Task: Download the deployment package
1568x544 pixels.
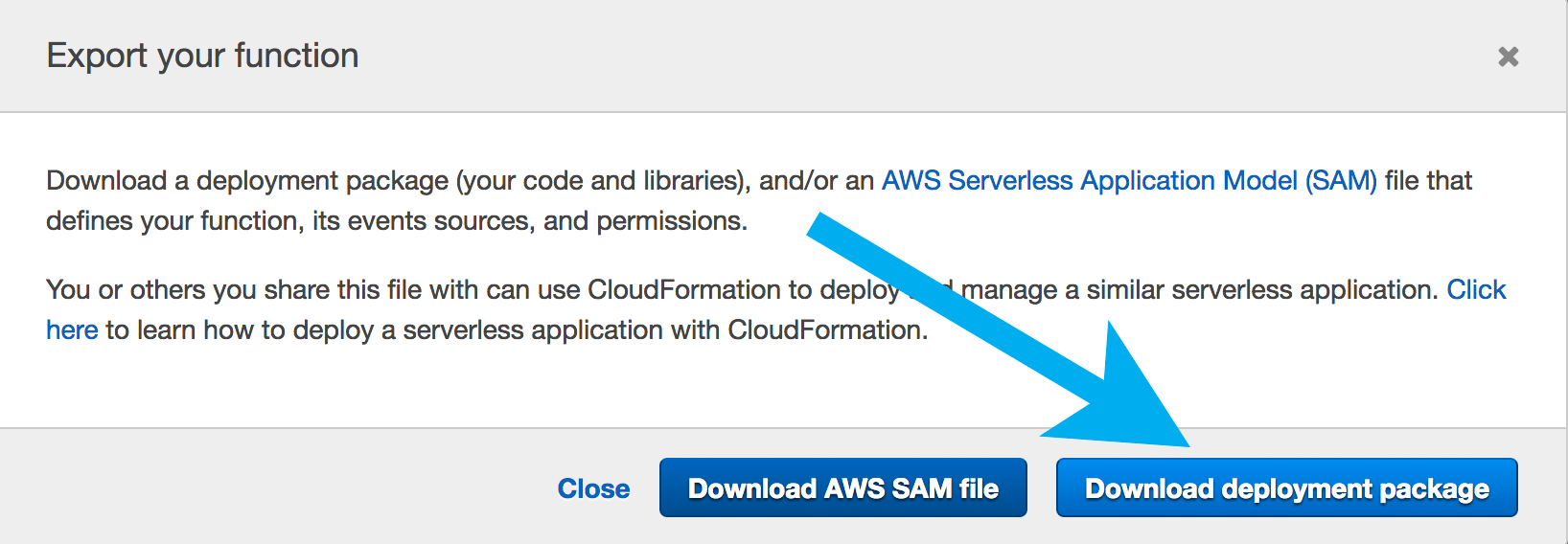Action: [1286, 488]
